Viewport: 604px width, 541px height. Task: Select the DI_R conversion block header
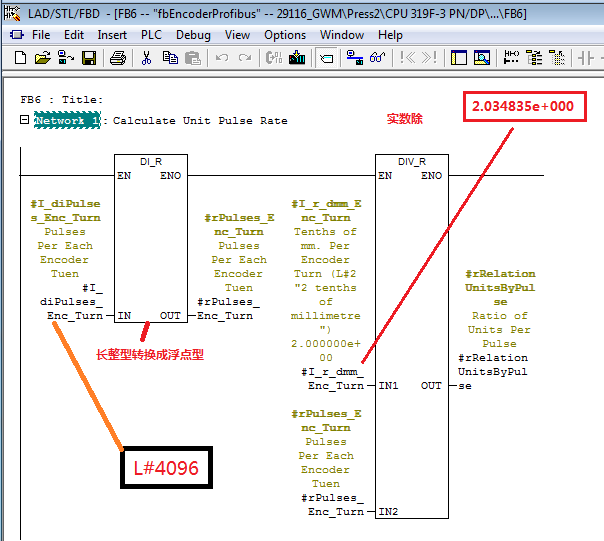pyautogui.click(x=150, y=161)
